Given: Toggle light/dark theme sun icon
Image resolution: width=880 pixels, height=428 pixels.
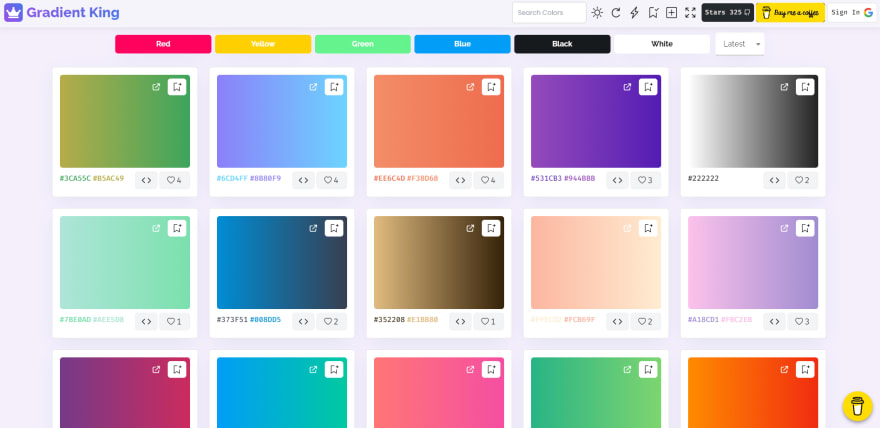Looking at the screenshot, I should (597, 12).
